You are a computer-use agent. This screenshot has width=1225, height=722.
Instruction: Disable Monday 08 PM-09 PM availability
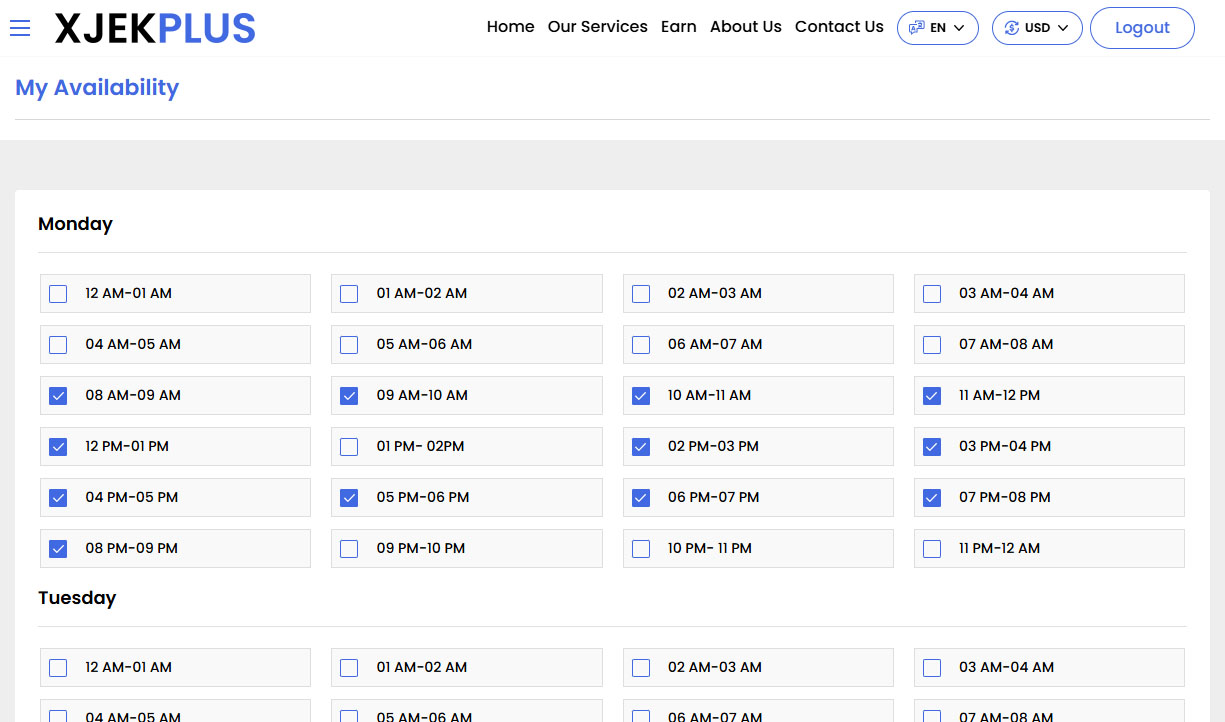[57, 548]
